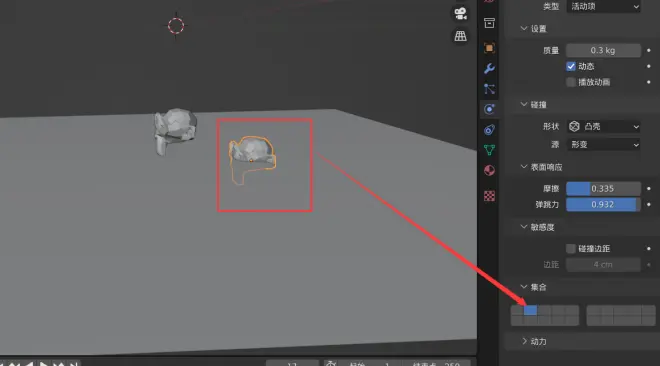Image resolution: width=660 pixels, height=366 pixels.
Task: Click the 质量 label text
Action: [551, 50]
